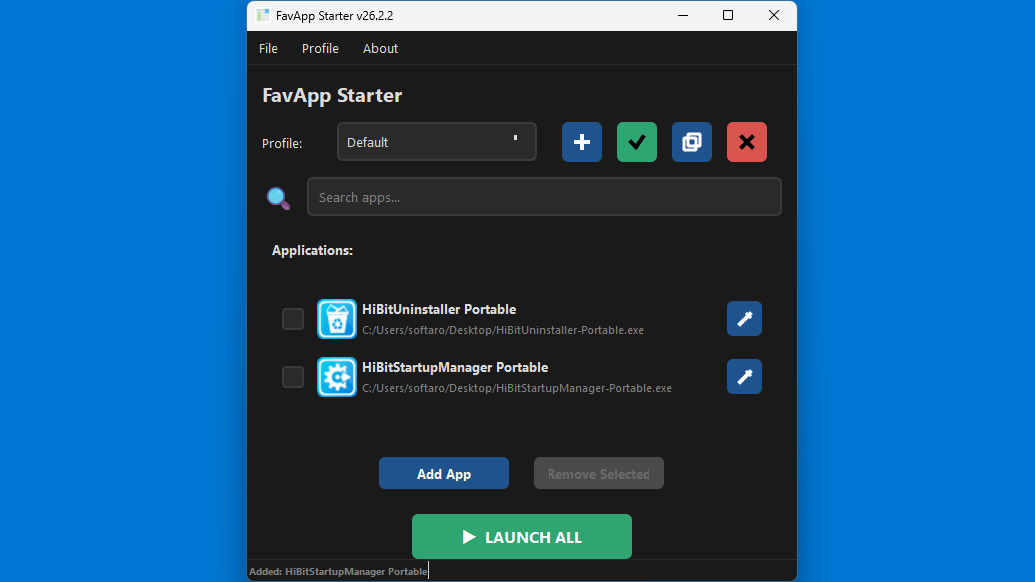
Task: Enable the HiBitStartupManager Portable checkbox
Action: (293, 377)
